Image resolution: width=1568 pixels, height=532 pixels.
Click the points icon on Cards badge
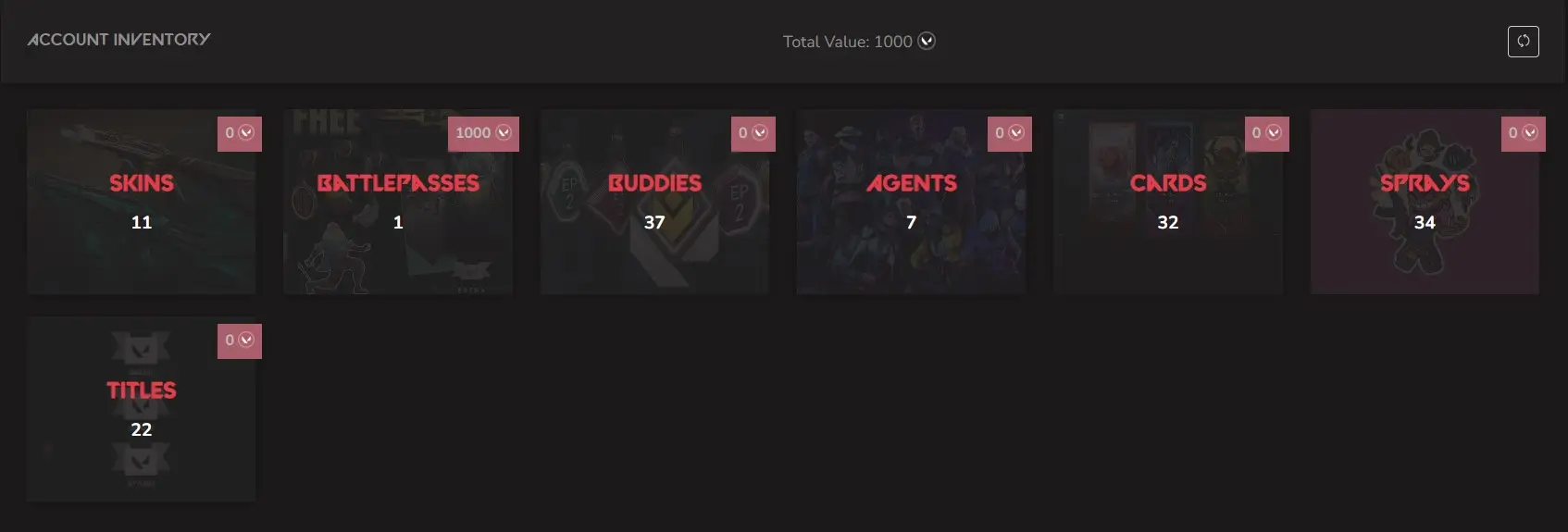tap(1274, 132)
